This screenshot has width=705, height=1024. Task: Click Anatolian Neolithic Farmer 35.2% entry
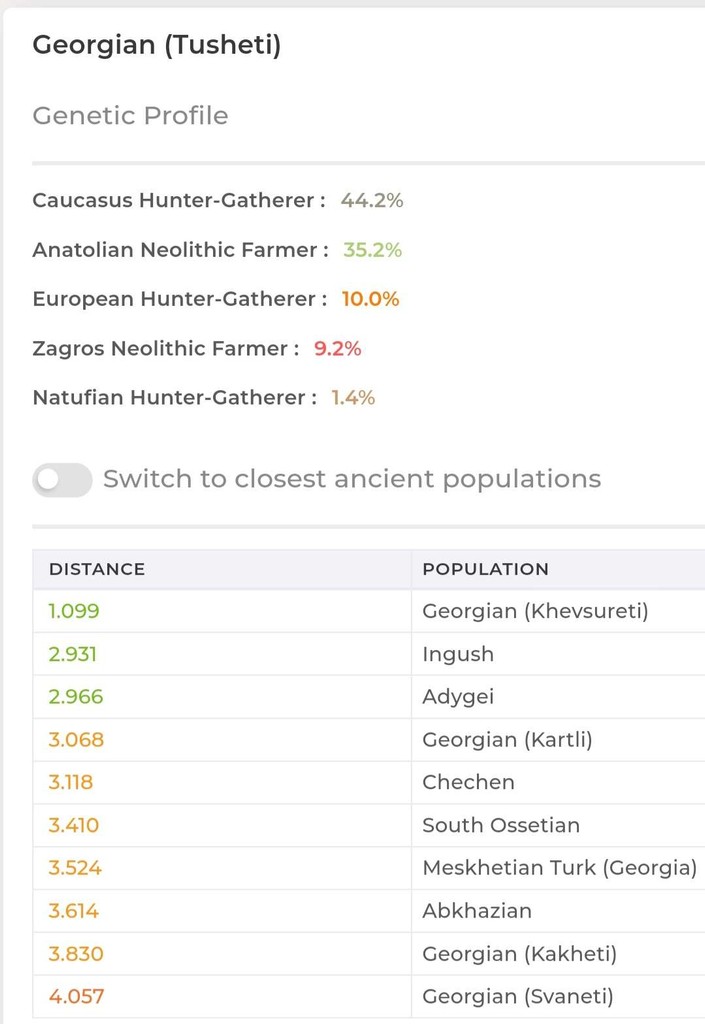[x=217, y=250]
